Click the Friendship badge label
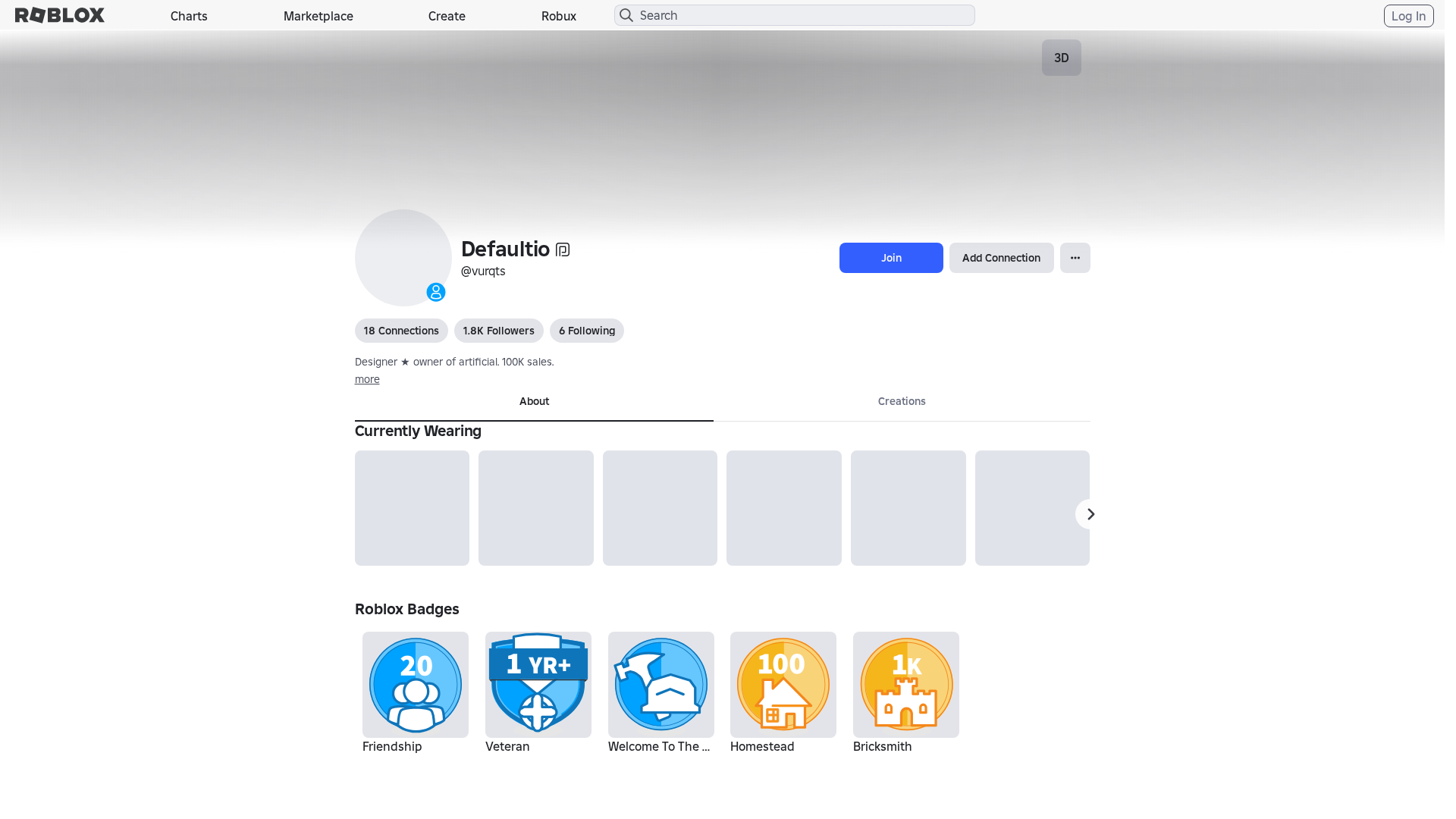The height and width of the screenshot is (819, 1456). coord(392,746)
